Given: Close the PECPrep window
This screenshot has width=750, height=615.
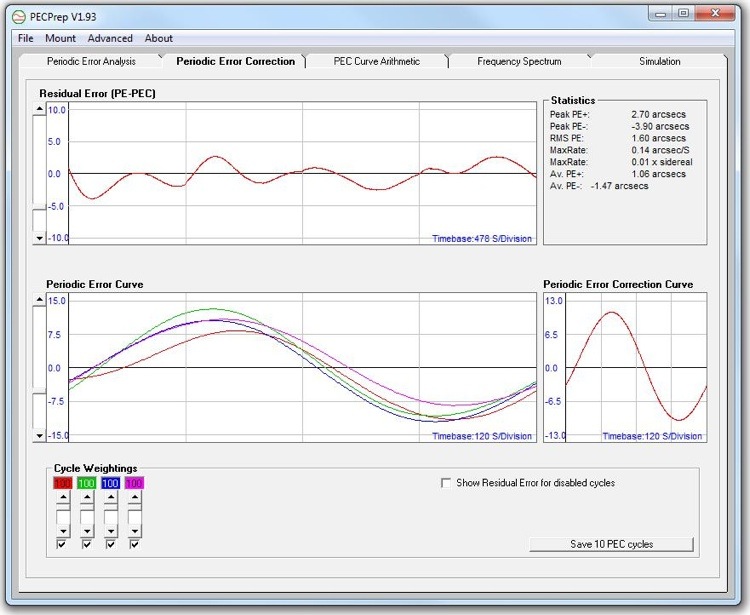Looking at the screenshot, I should point(715,13).
